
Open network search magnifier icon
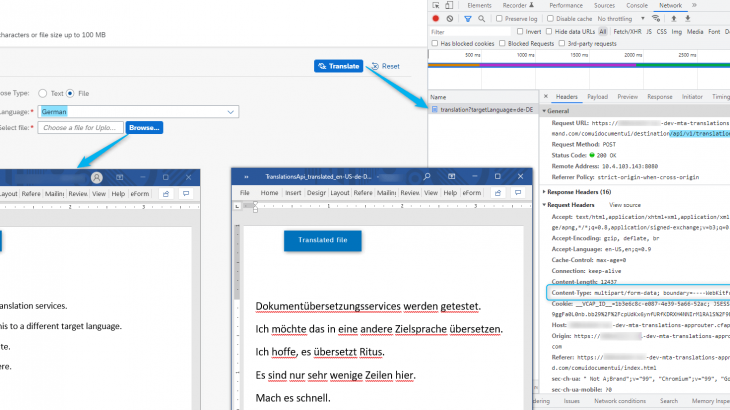click(x=481, y=19)
